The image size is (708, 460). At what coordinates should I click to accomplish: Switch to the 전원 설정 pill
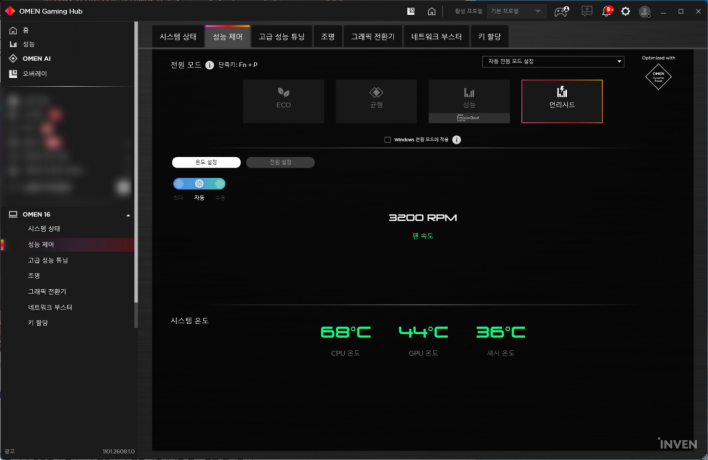280,163
